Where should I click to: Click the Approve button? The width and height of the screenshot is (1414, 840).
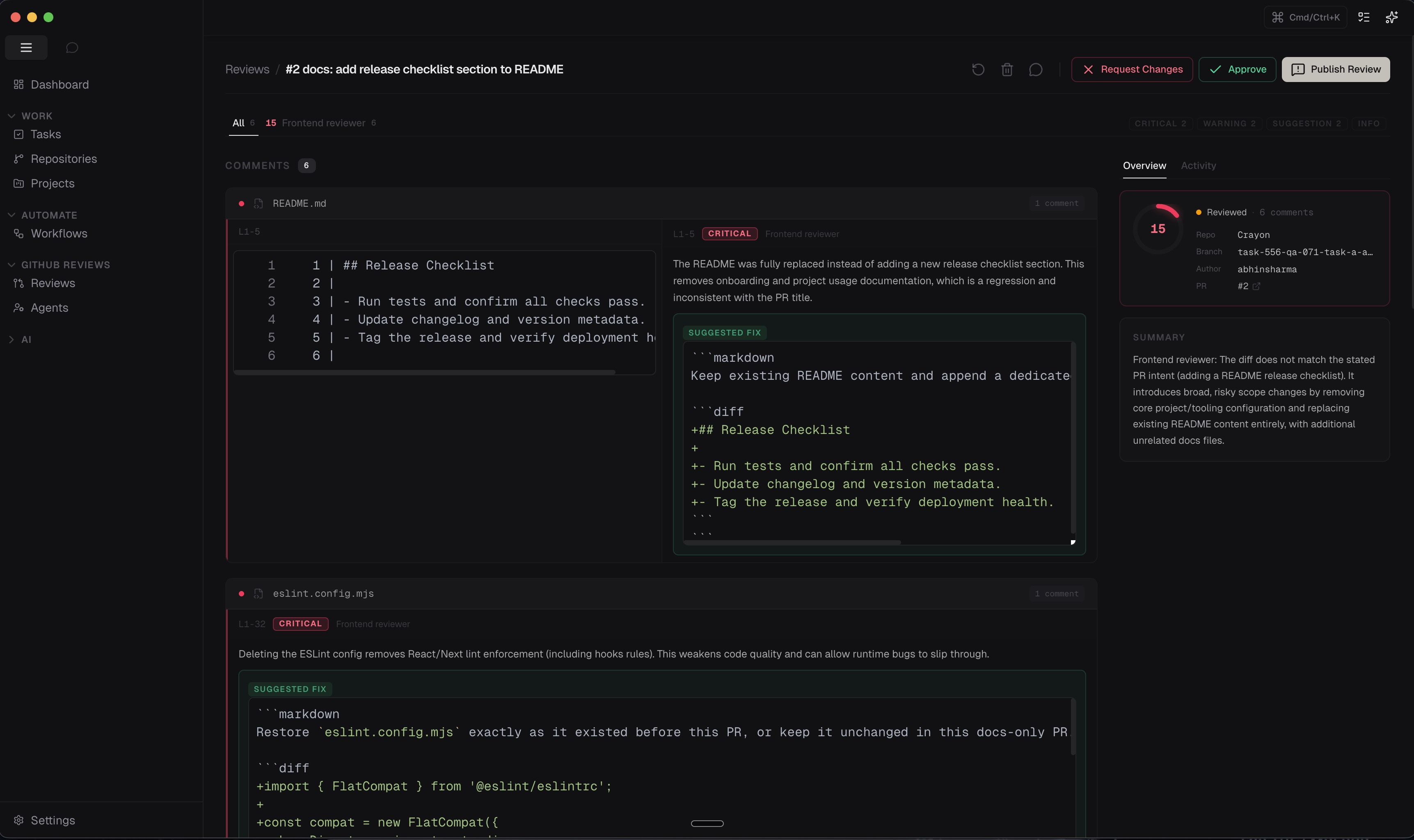tap(1237, 70)
